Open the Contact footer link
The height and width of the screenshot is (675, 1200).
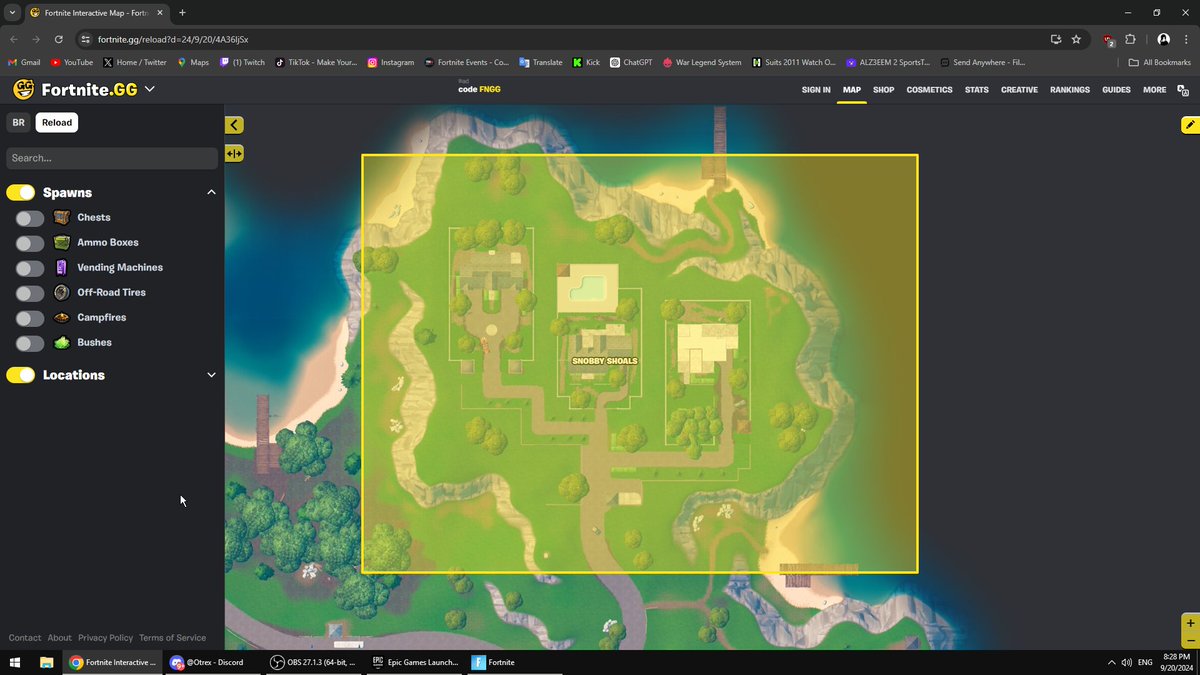(25, 638)
